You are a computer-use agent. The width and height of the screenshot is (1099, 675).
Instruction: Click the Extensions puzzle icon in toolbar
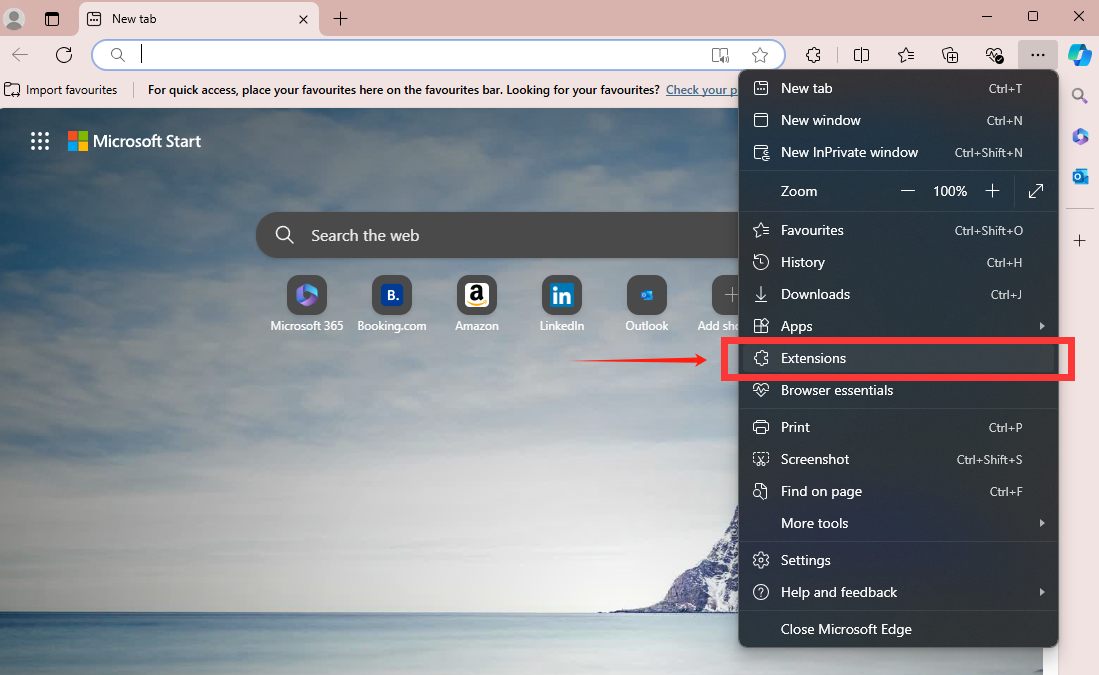[x=814, y=55]
